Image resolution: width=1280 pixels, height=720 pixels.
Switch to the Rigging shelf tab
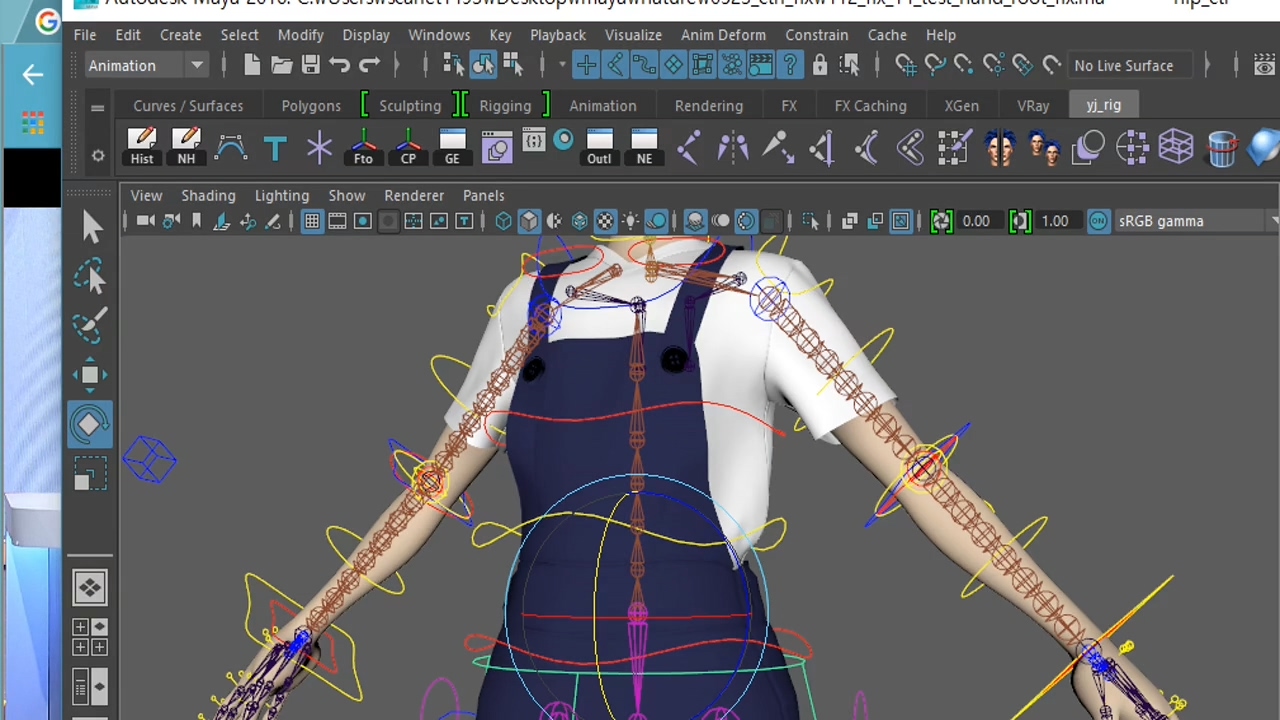point(505,105)
